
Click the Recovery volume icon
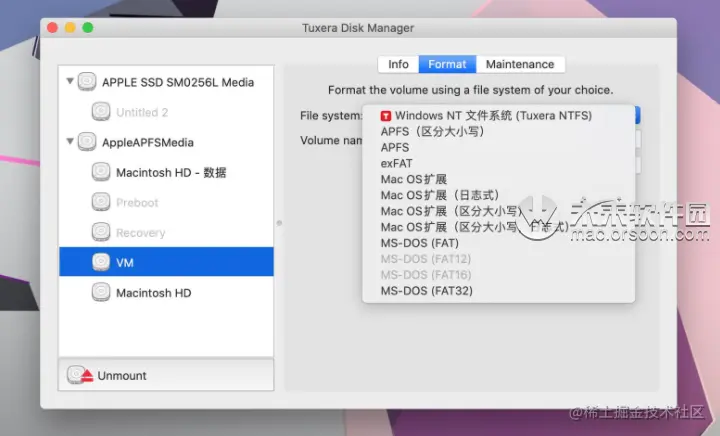tap(101, 232)
